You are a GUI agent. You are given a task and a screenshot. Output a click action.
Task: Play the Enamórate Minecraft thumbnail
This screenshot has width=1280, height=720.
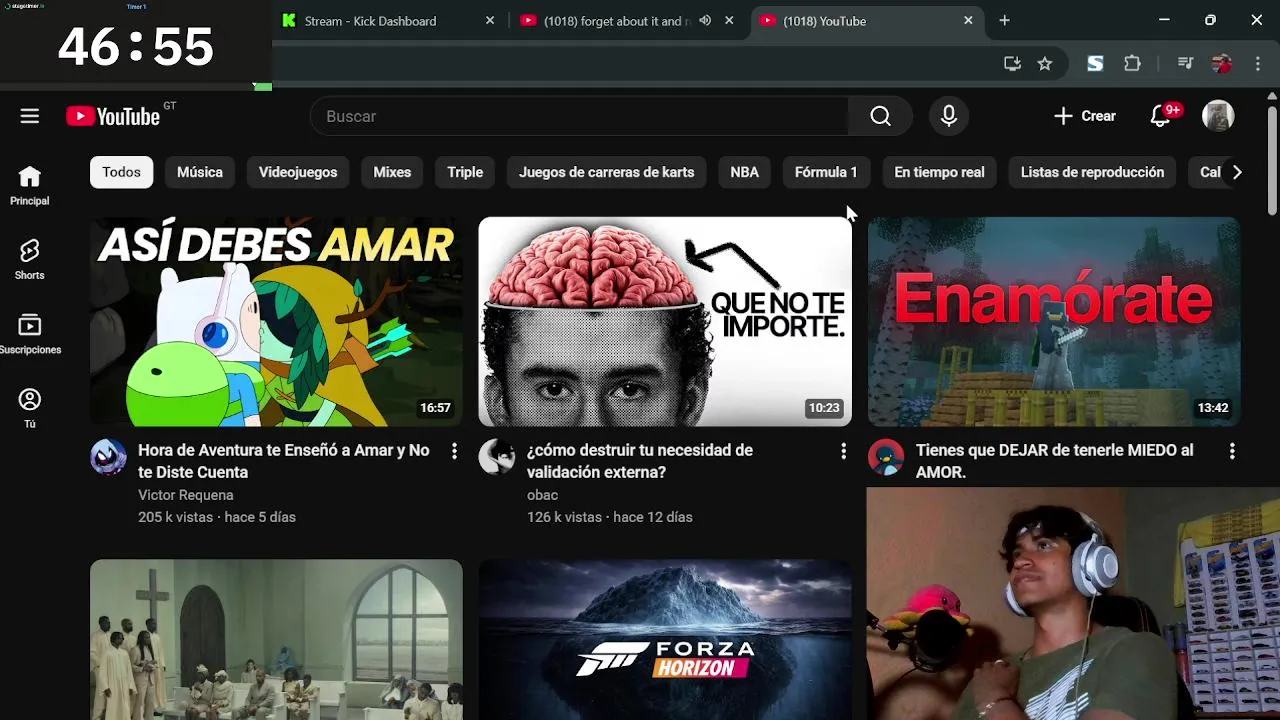(x=1054, y=322)
